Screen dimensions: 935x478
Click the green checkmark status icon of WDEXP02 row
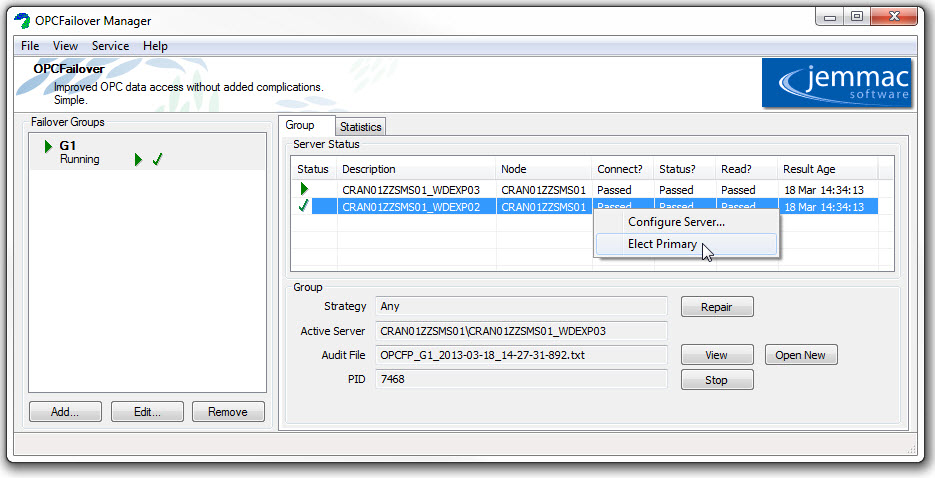coord(304,206)
